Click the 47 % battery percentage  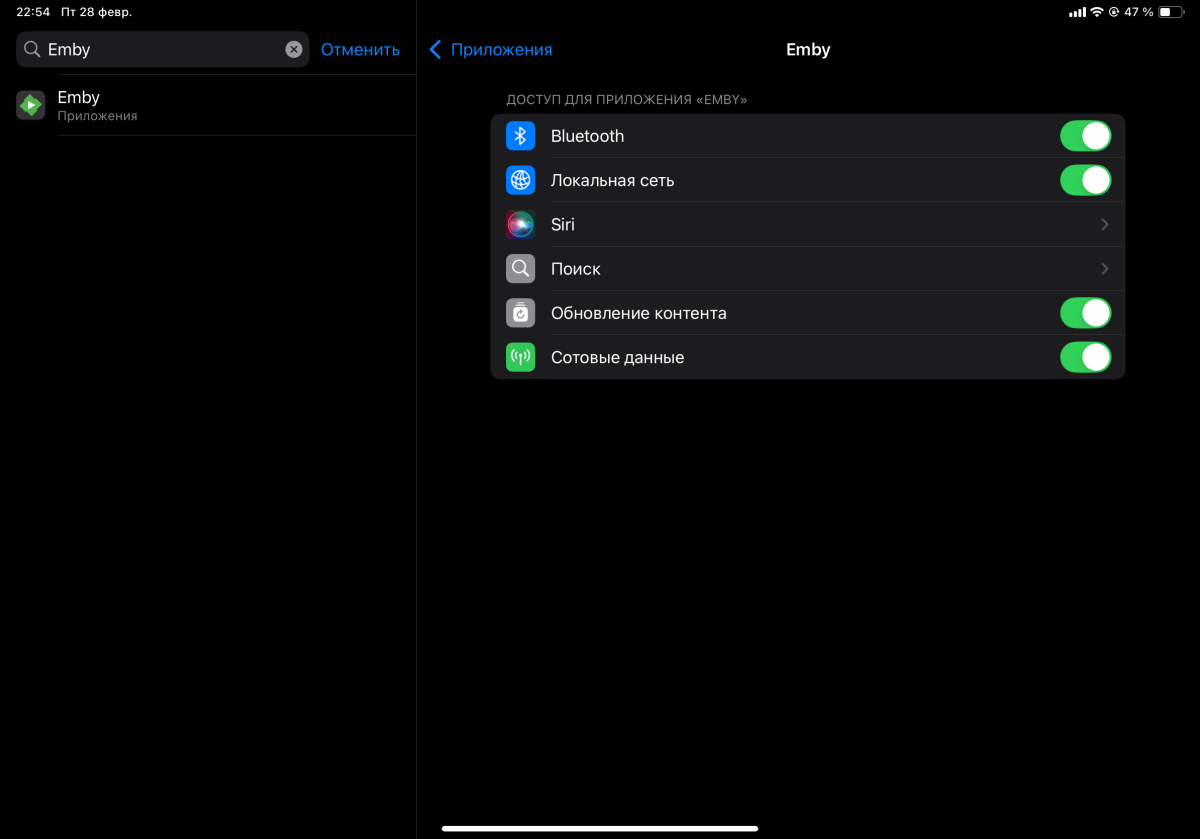[1139, 12]
